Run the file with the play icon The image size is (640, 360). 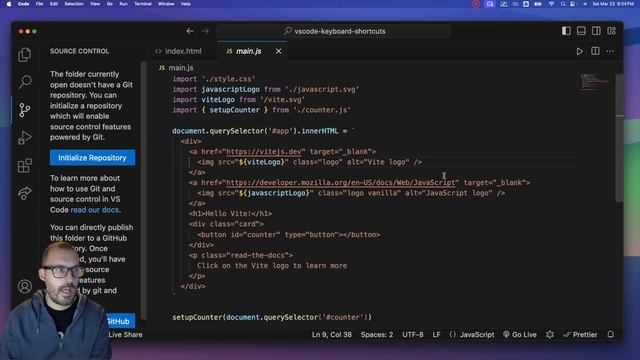(x=580, y=51)
